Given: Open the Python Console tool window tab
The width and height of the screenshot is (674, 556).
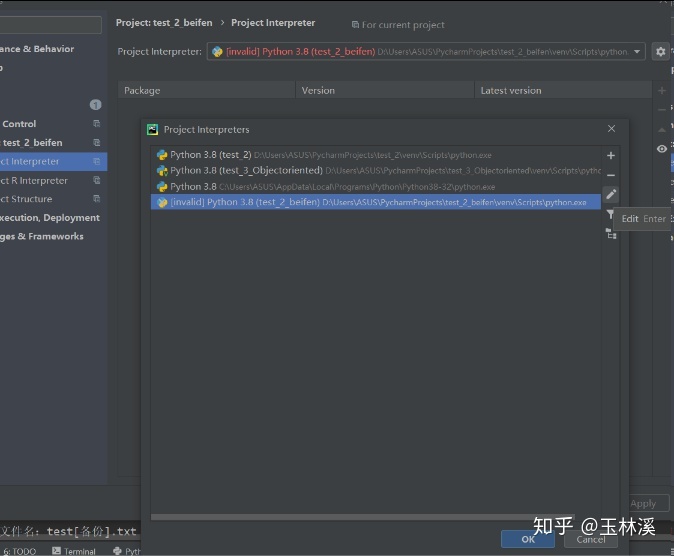Looking at the screenshot, I should point(127,551).
